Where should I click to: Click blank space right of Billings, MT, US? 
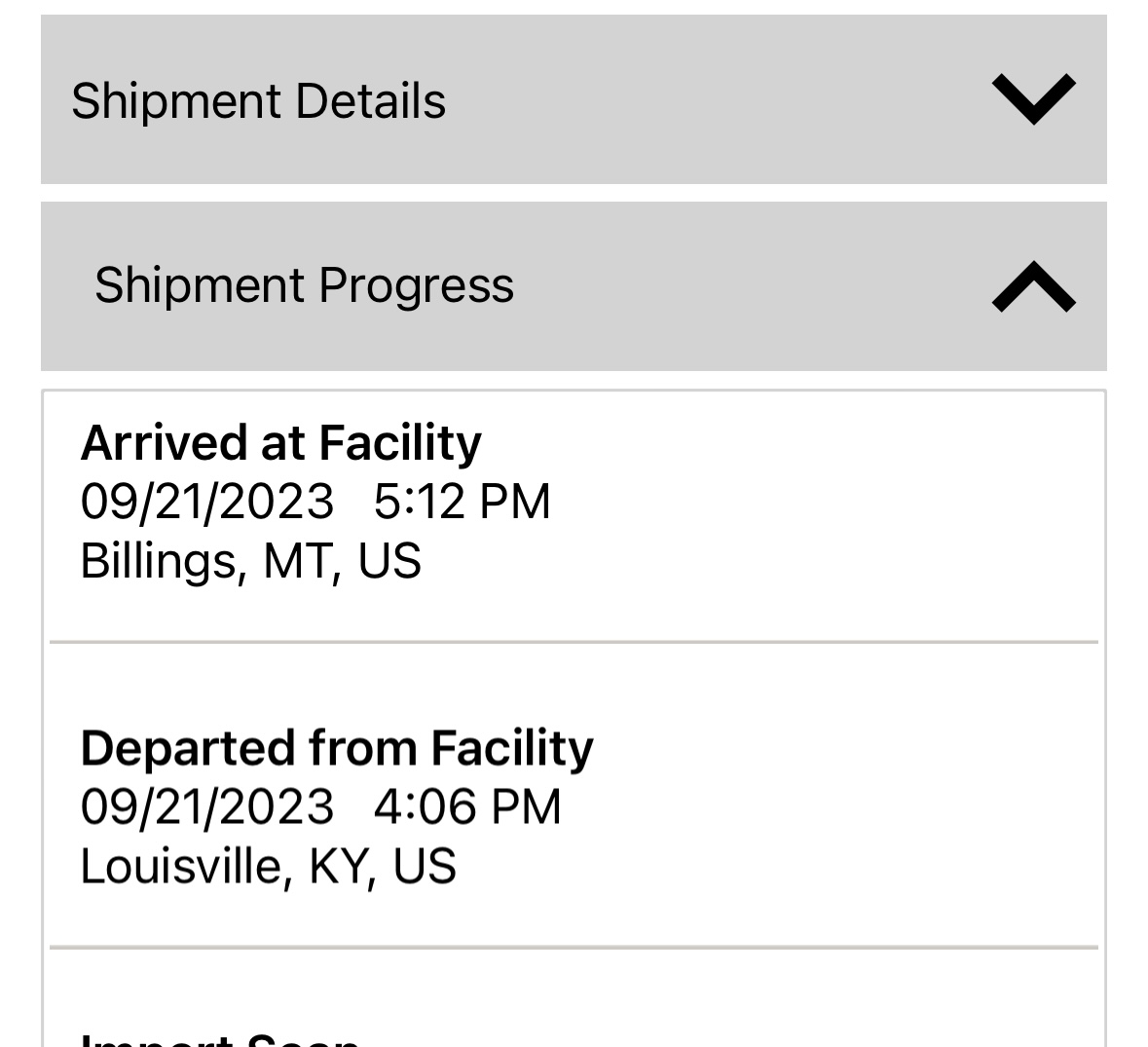(759, 561)
